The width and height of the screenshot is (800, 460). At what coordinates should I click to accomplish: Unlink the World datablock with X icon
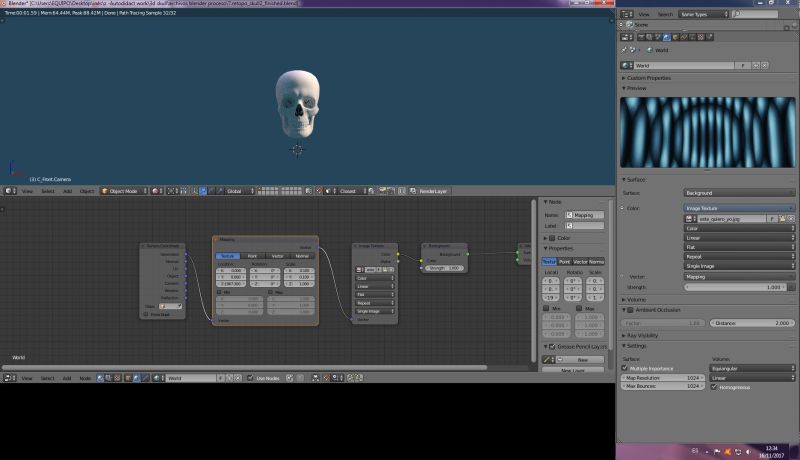click(764, 65)
